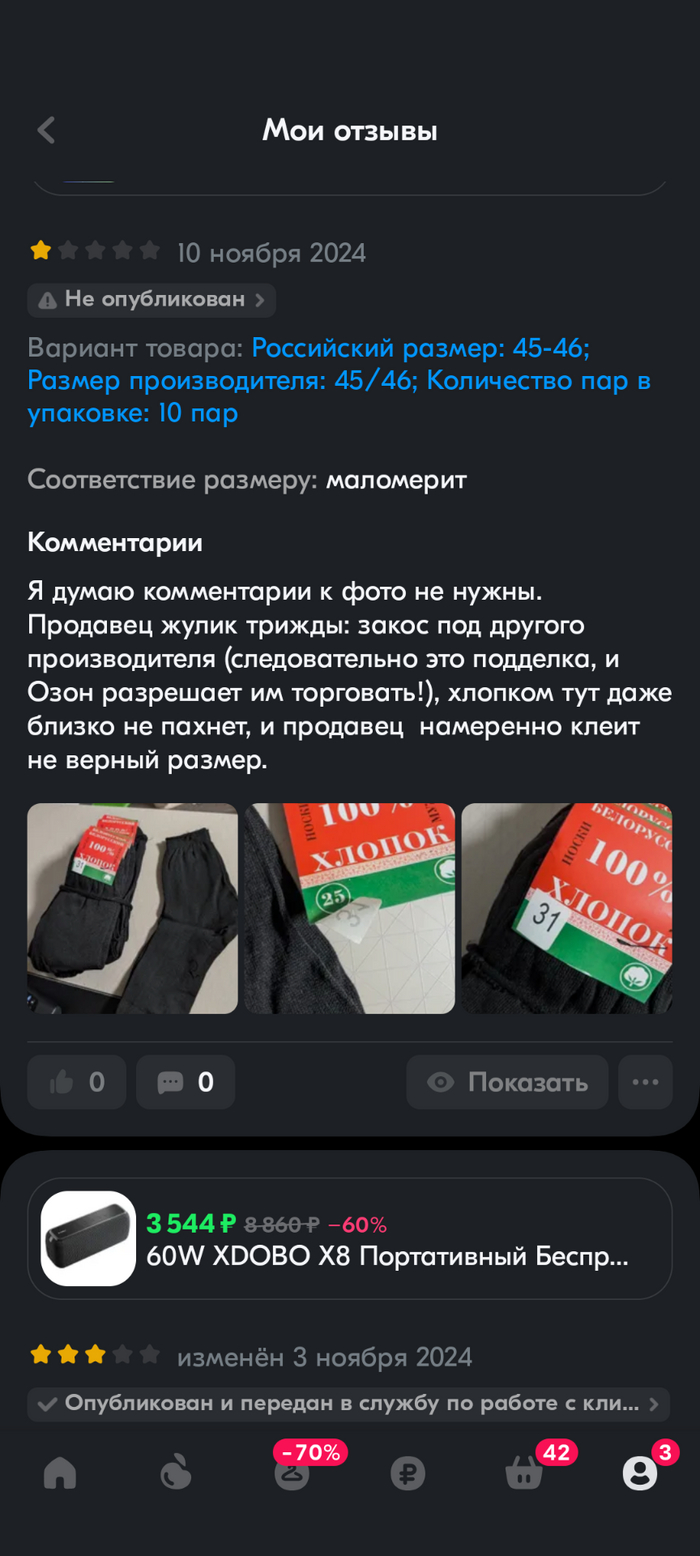The image size is (700, 1556).
Task: Like the review with thumbs-up button
Action: [77, 1082]
